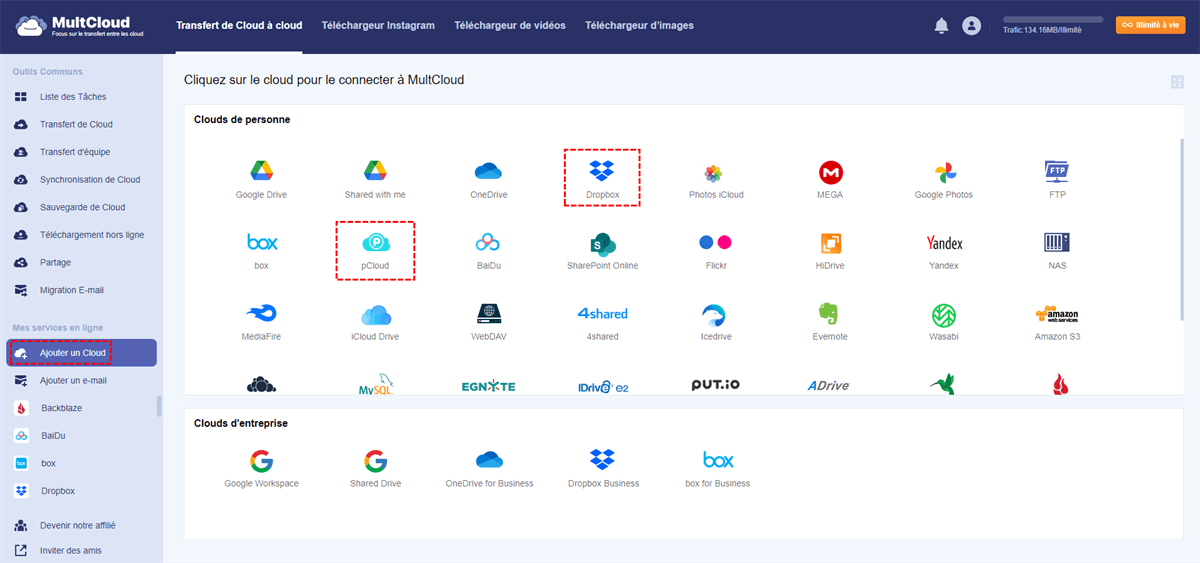Screen dimensions: 1200x563
Task: Choose the ADrive cloud logo
Action: 830,386
